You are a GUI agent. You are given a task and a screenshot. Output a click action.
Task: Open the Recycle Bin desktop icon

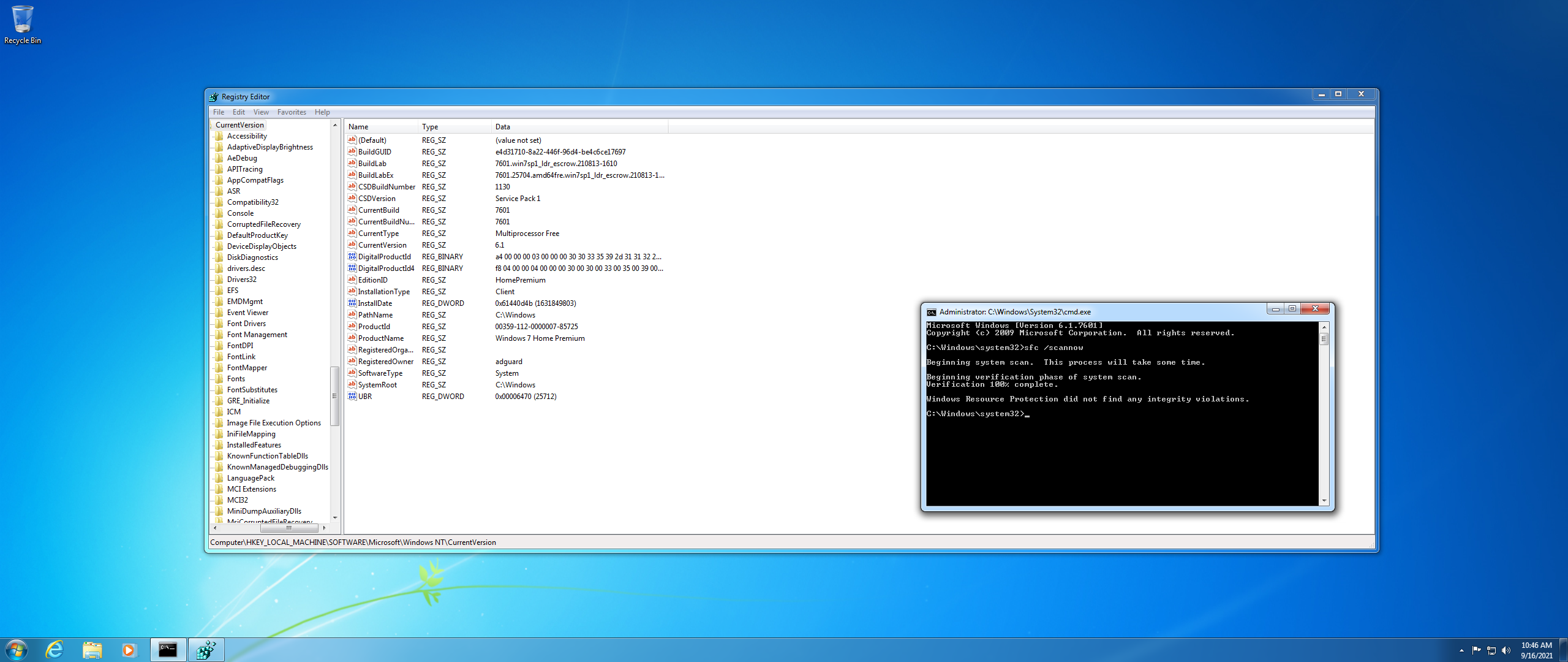22,25
